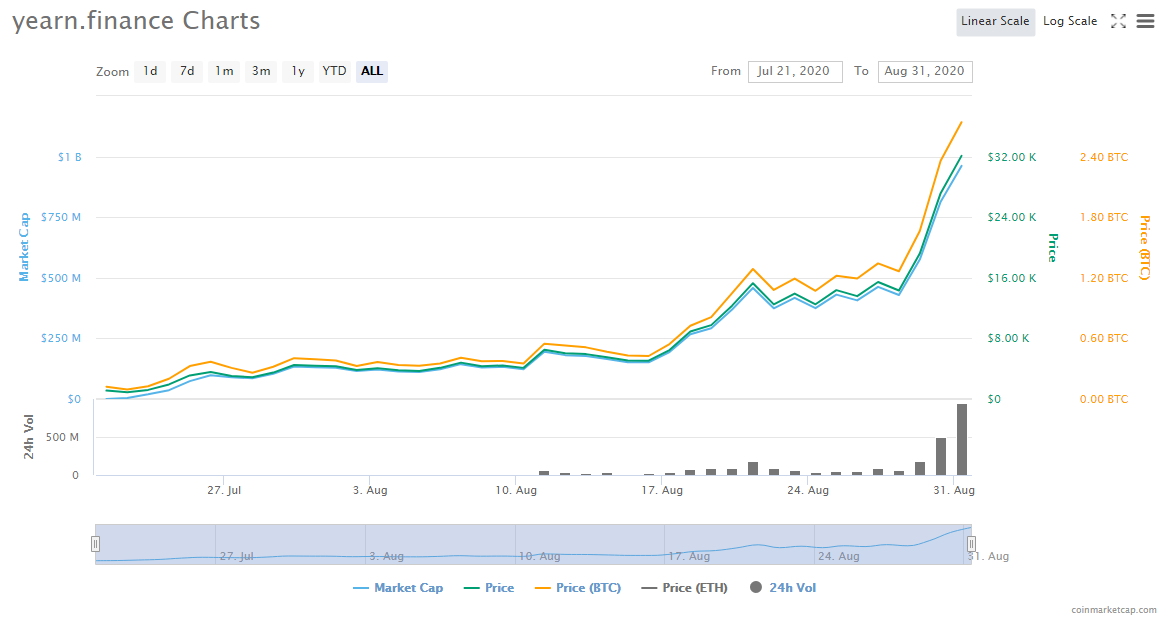Click the coinmarketcap.com credit link
The width and height of the screenshot is (1174, 631).
point(1113,610)
